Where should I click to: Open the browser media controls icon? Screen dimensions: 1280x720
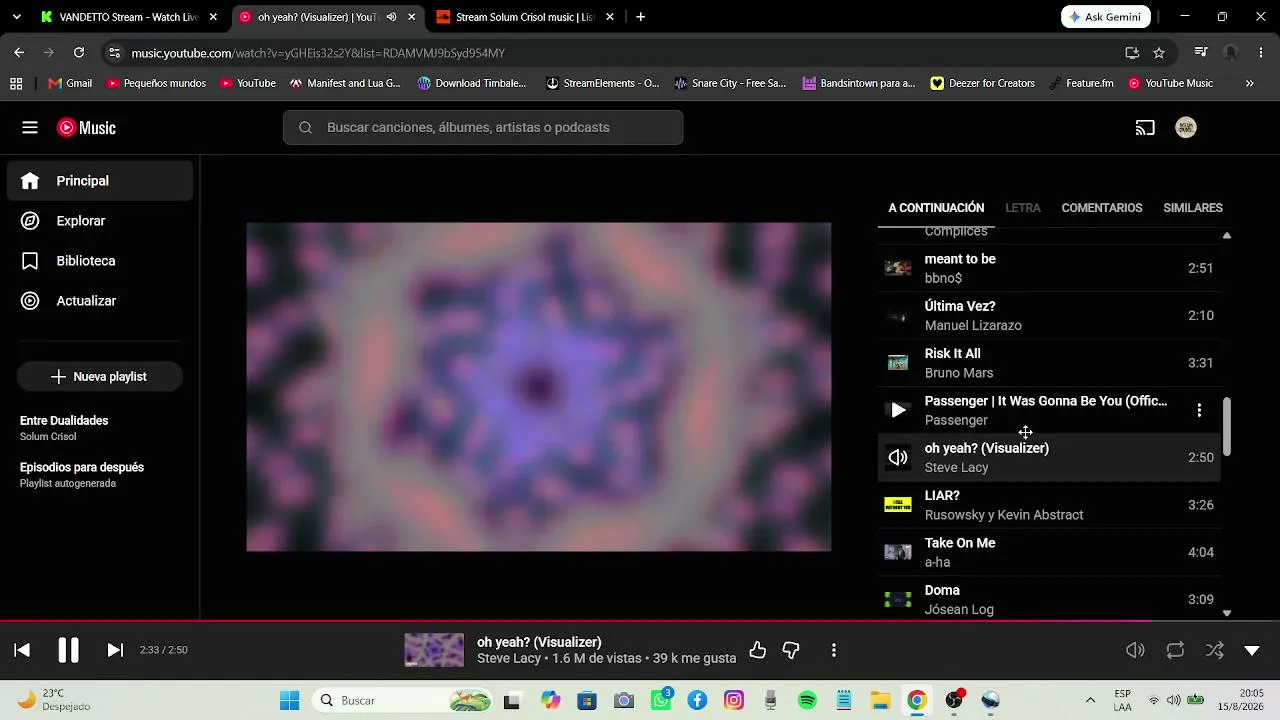[1201, 52]
